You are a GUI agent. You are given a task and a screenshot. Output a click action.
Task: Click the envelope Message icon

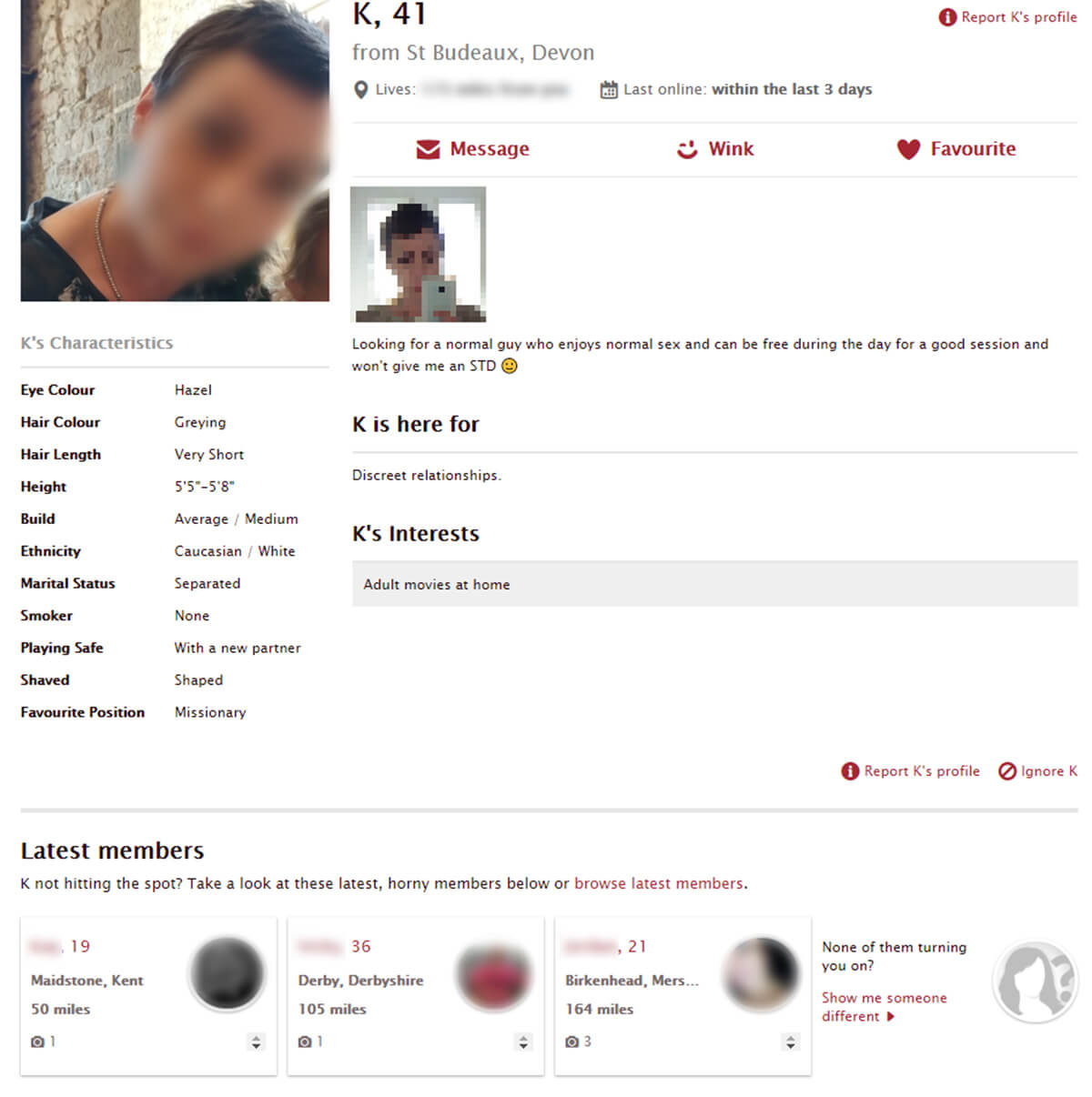point(428,149)
